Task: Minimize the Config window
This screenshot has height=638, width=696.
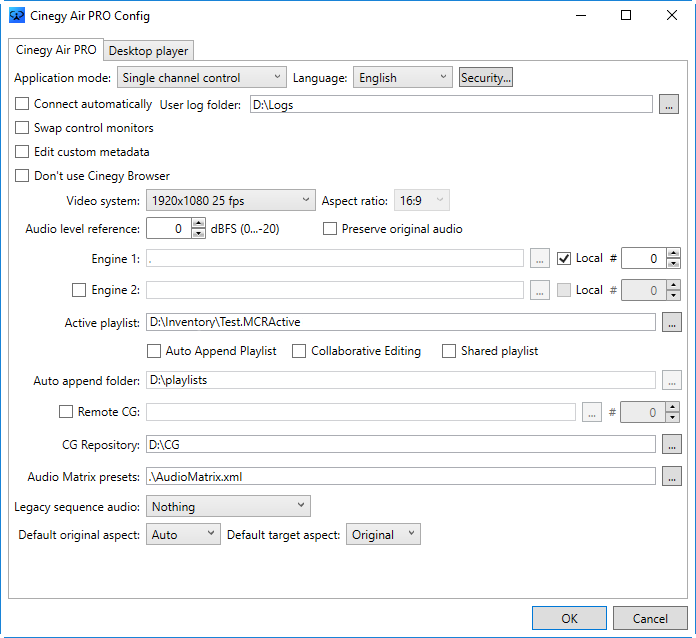Action: [581, 16]
